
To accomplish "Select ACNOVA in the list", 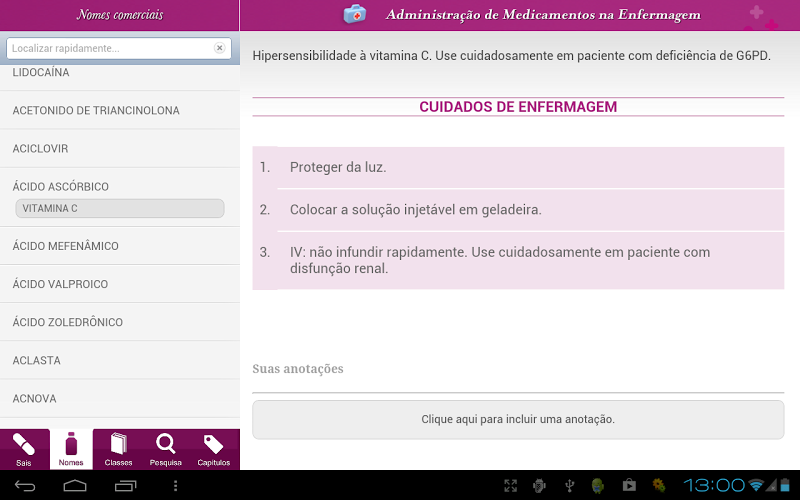I will pyautogui.click(x=120, y=398).
